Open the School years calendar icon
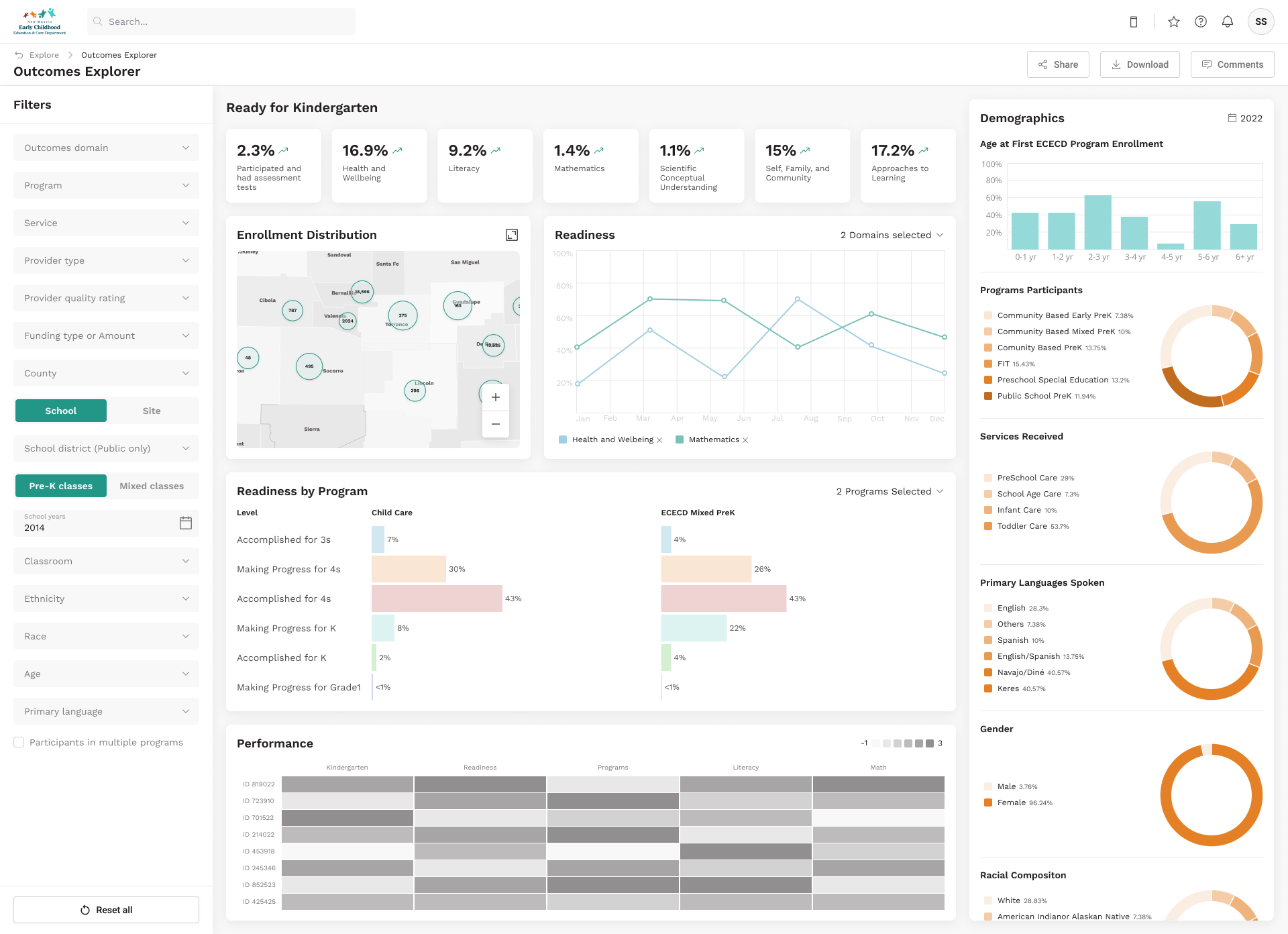This screenshot has width=1288, height=934. [186, 523]
